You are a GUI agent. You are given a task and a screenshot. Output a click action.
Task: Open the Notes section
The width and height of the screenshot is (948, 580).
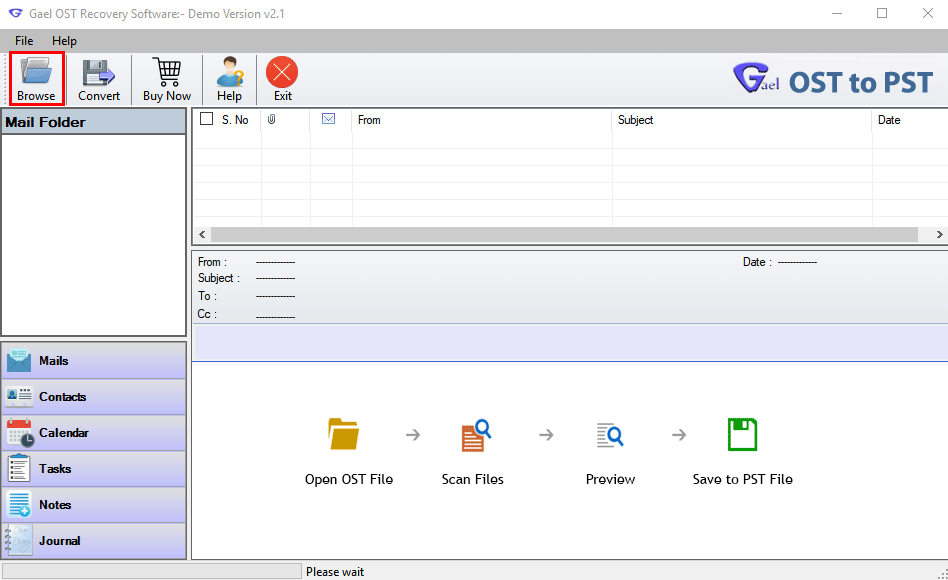[x=94, y=505]
